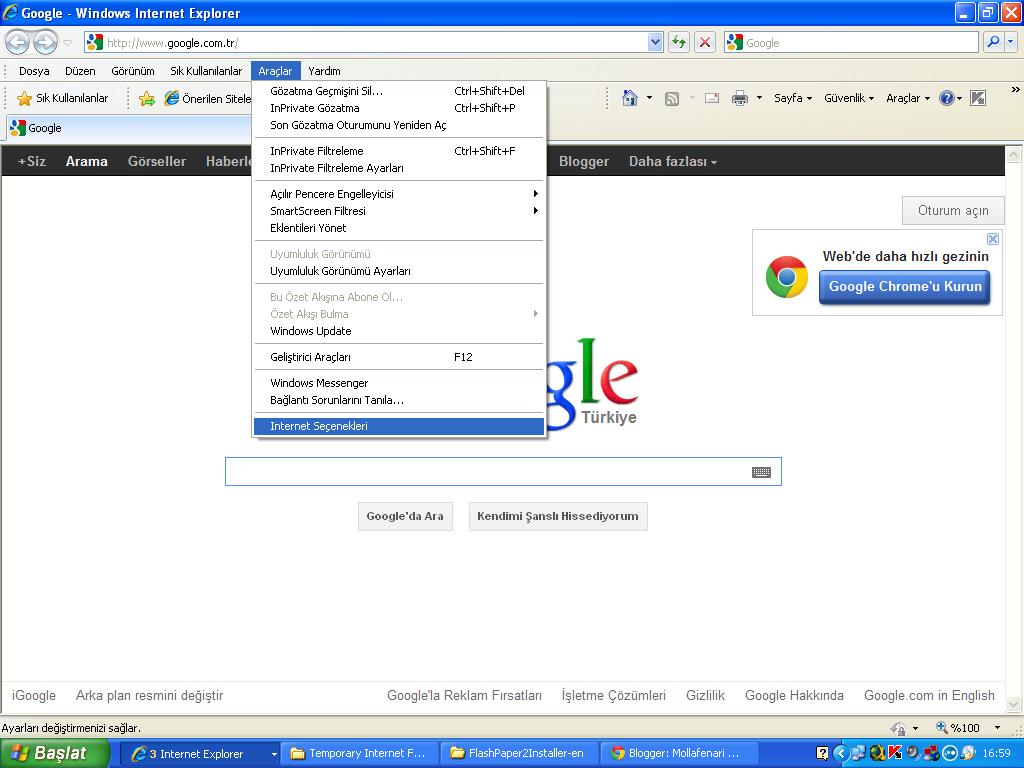Screen dimensions: 1024x768
Task: Click the Forward navigation button
Action: tap(45, 43)
